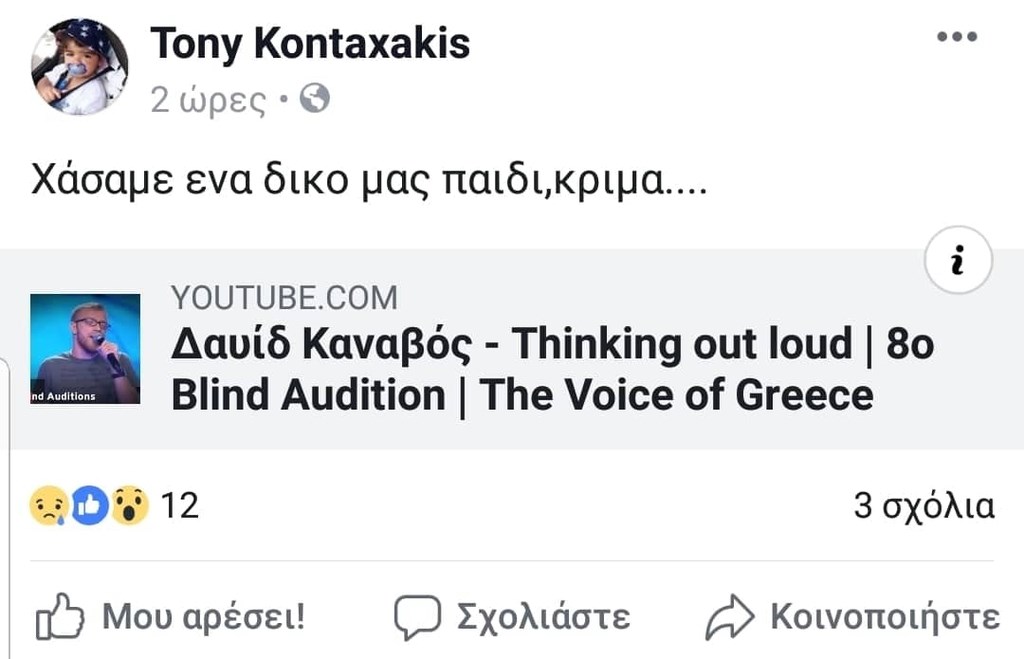Image resolution: width=1024 pixels, height=659 pixels.
Task: Click the speech bubble comment icon
Action: [416, 616]
